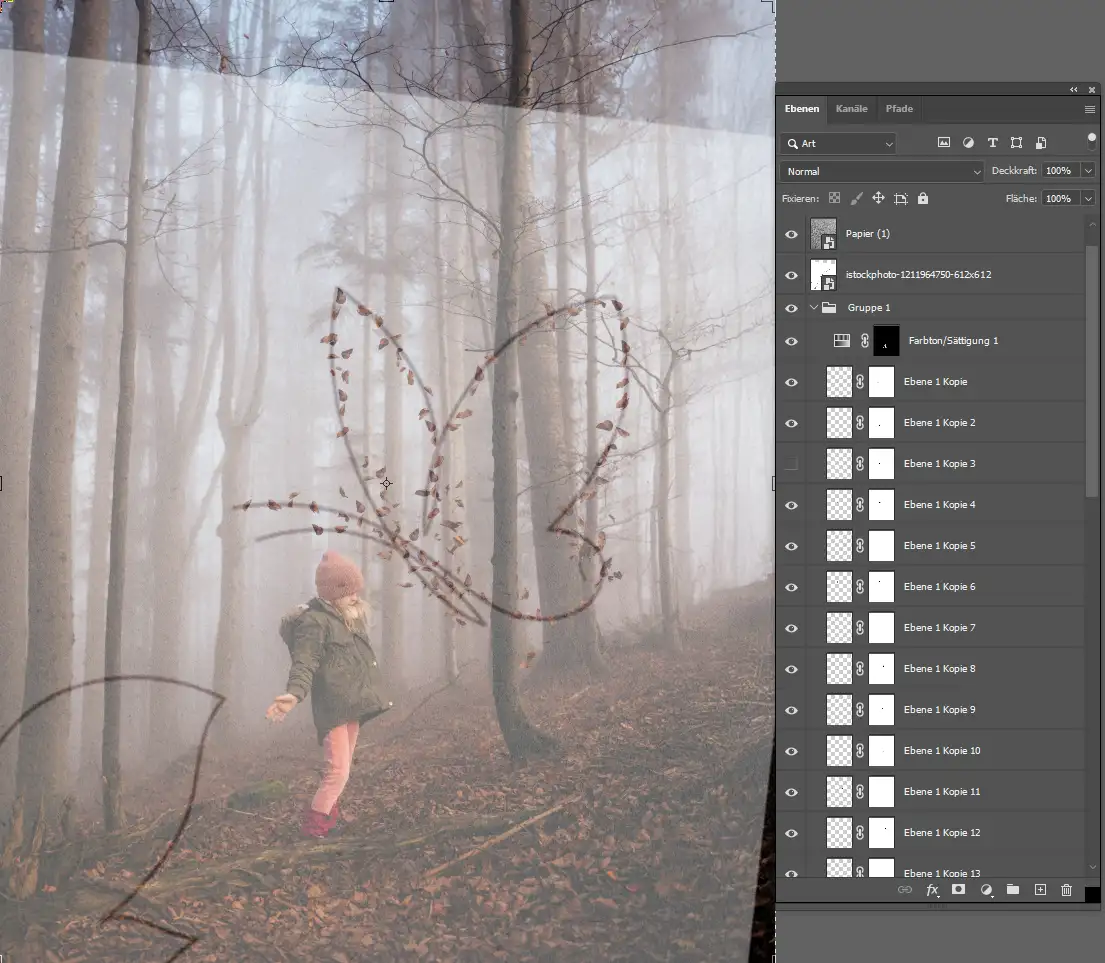Image resolution: width=1105 pixels, height=963 pixels.
Task: Click the Deckkraft 100% value field
Action: (x=1060, y=170)
